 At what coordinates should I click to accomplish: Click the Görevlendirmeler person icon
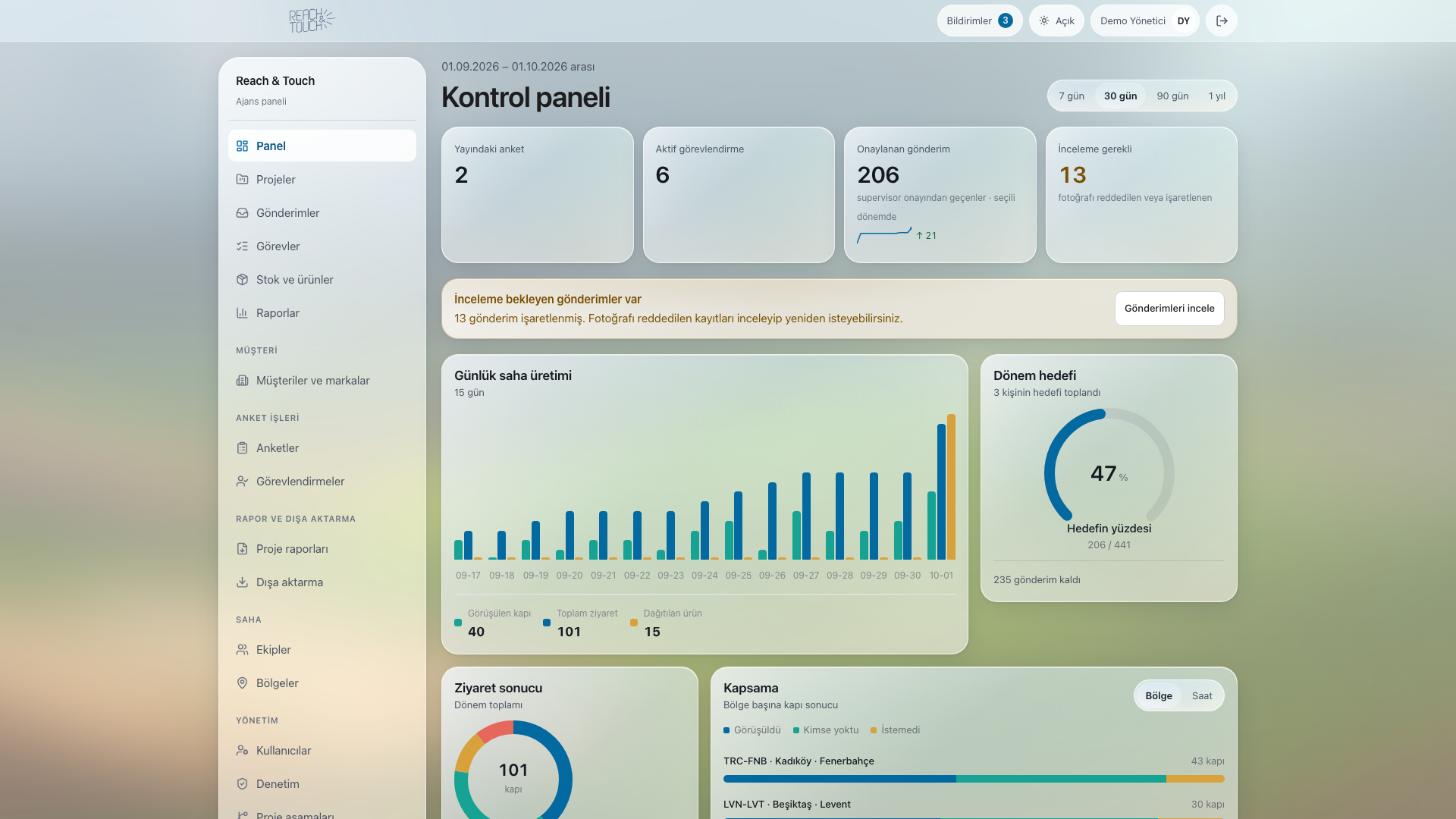coord(242,481)
